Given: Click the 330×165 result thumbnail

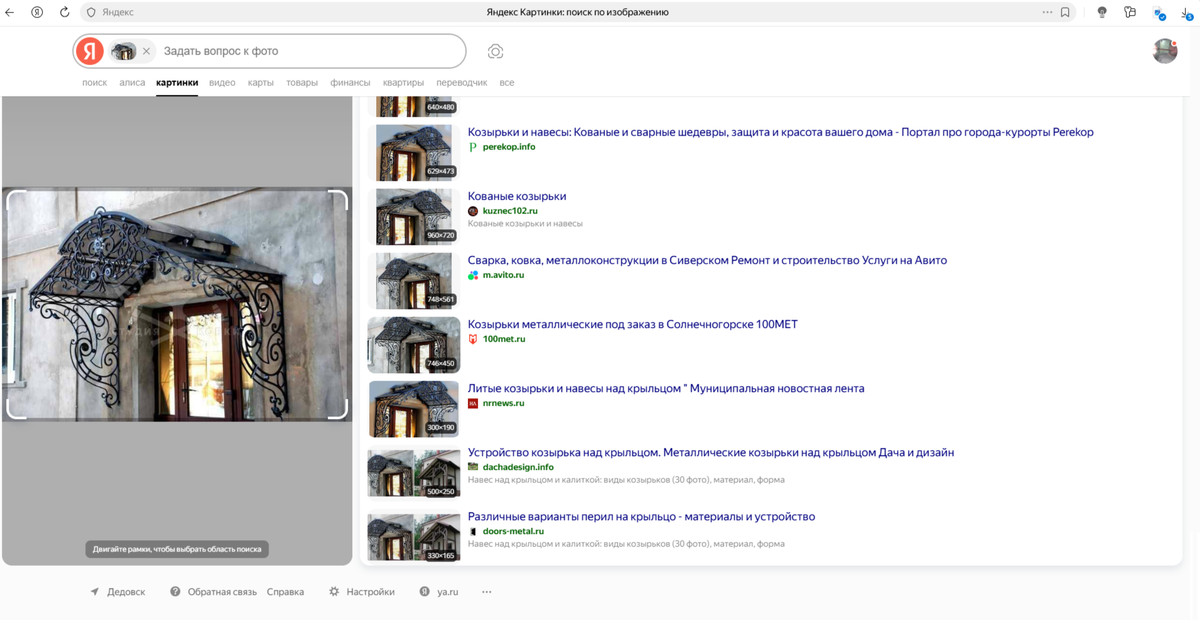Looking at the screenshot, I should tap(414, 537).
